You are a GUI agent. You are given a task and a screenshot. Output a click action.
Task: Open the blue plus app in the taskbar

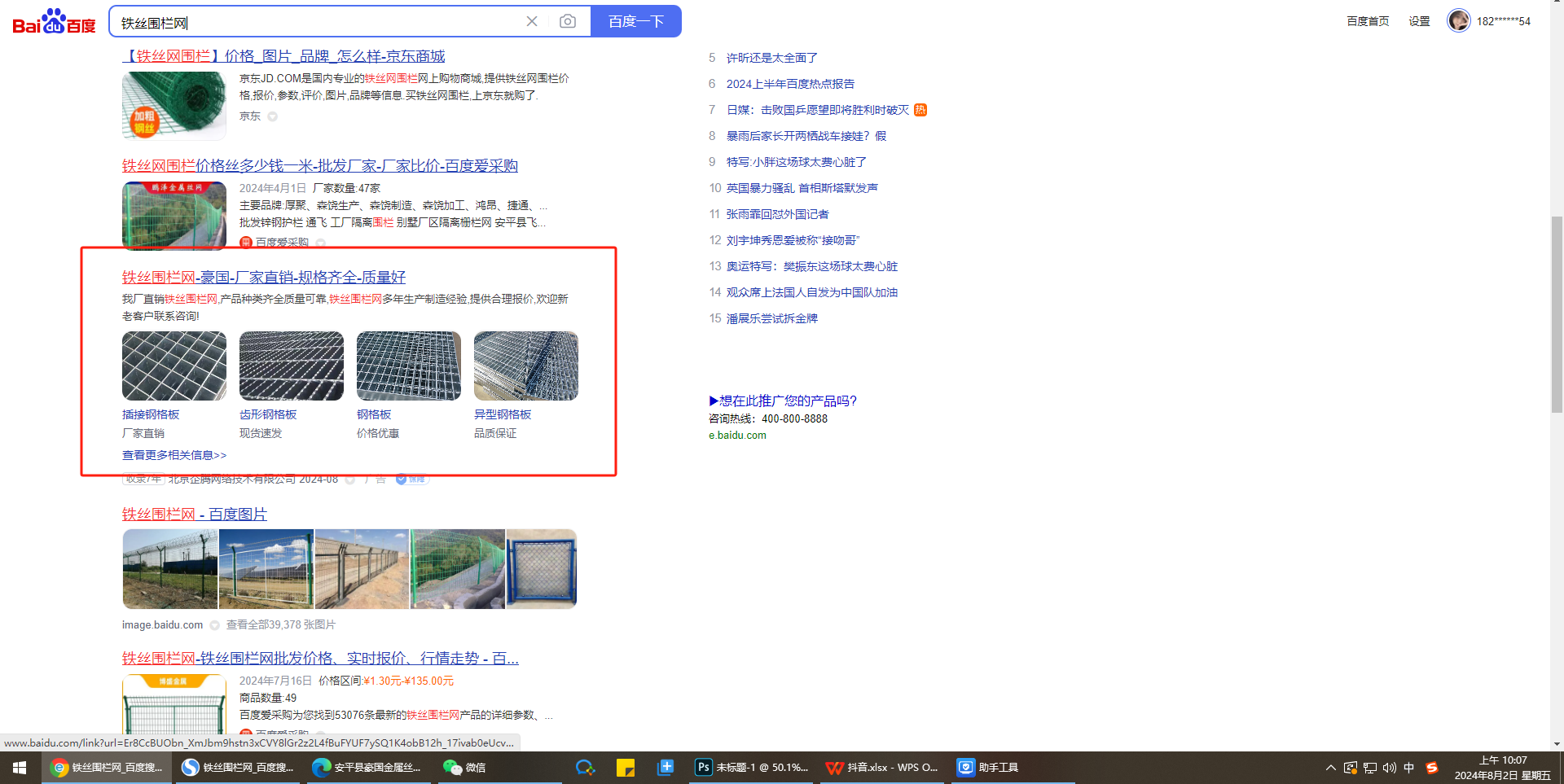point(666,768)
